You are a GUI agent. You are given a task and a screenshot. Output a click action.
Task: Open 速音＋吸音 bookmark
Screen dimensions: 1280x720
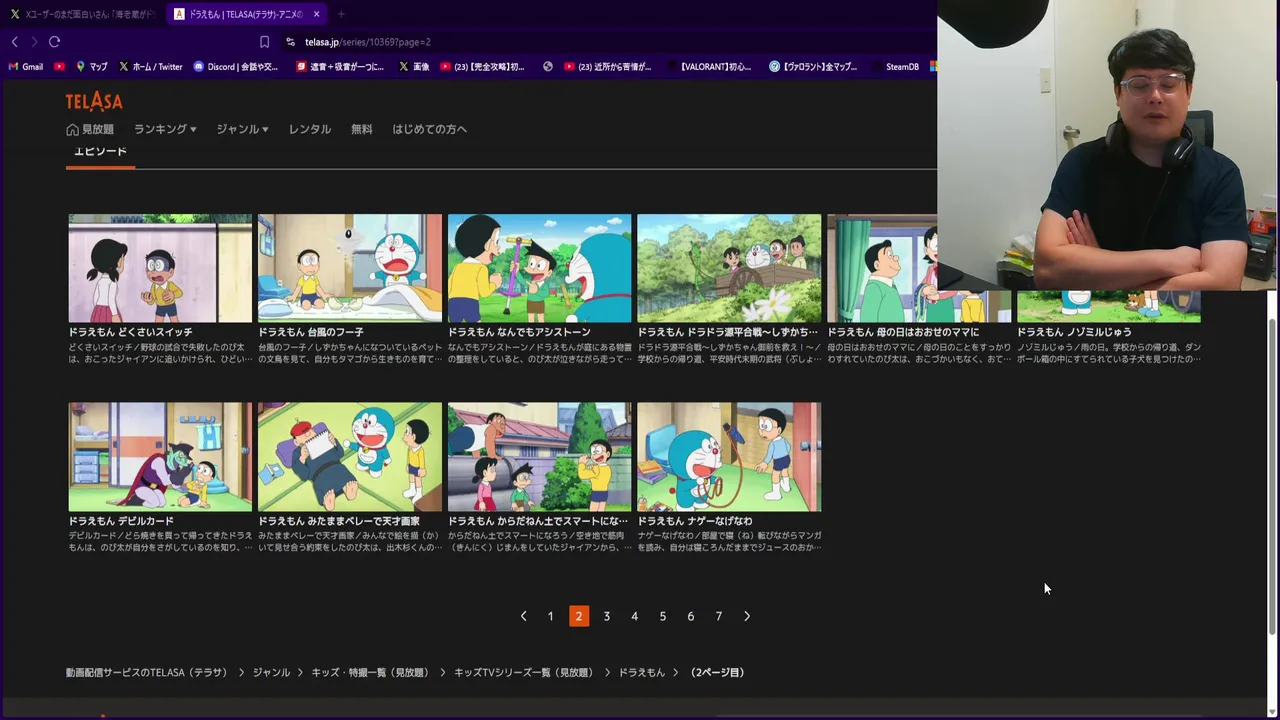pyautogui.click(x=340, y=67)
